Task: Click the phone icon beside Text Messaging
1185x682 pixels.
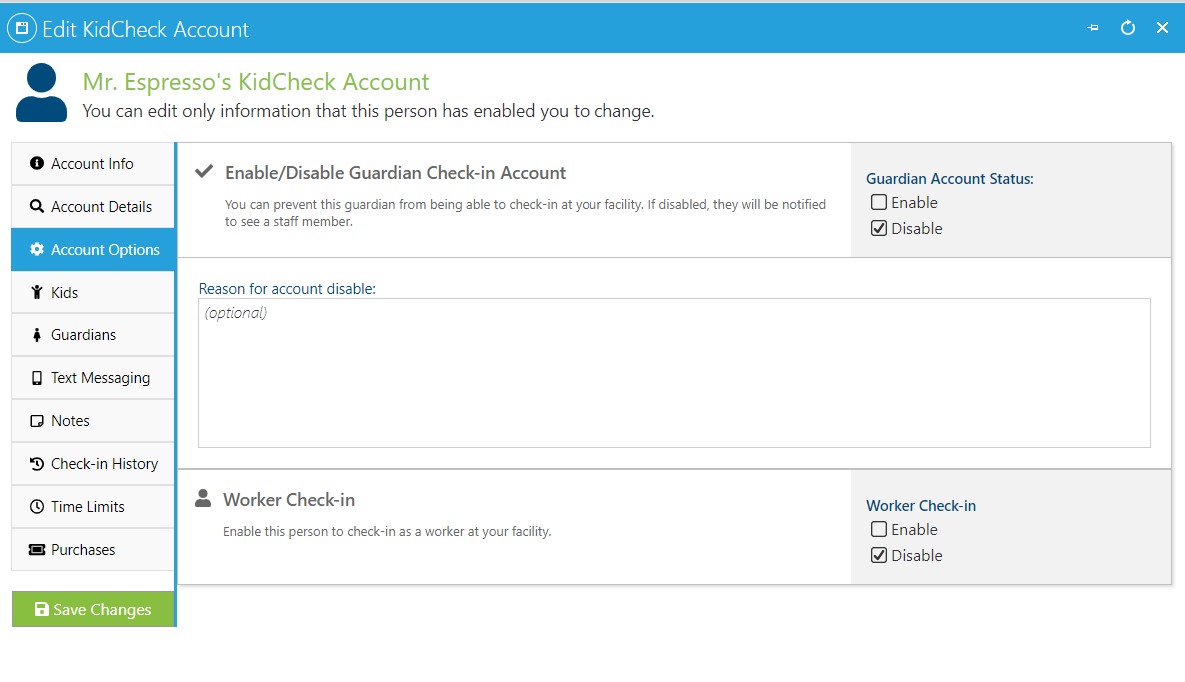Action: (36, 378)
